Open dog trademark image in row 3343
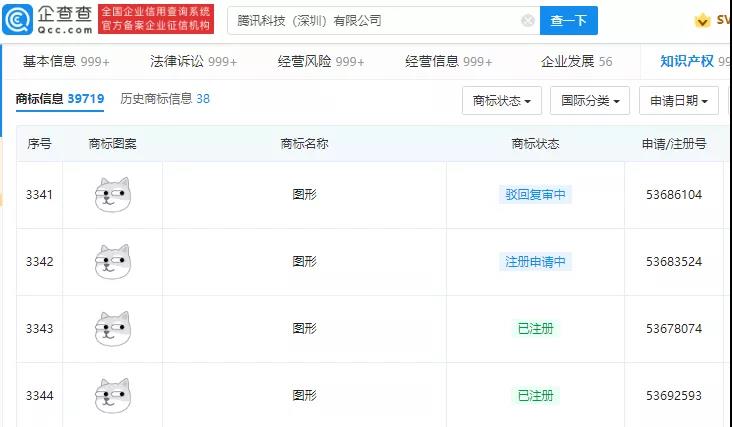The image size is (732, 427). click(113, 329)
